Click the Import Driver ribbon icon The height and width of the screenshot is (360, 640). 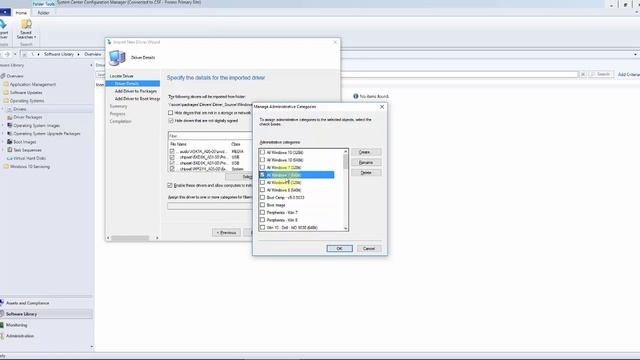[3, 24]
